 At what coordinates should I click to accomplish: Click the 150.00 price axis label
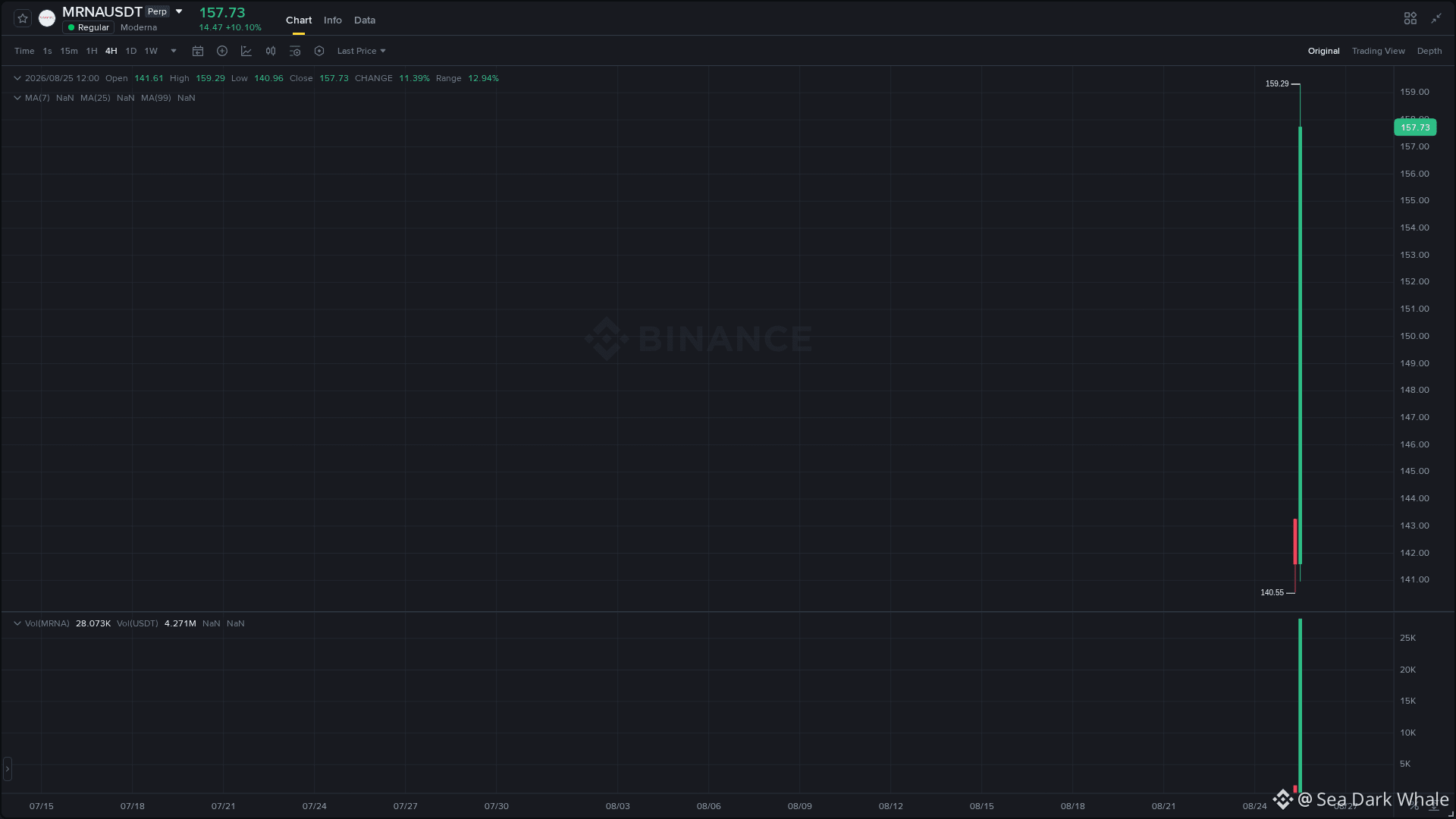[1414, 336]
